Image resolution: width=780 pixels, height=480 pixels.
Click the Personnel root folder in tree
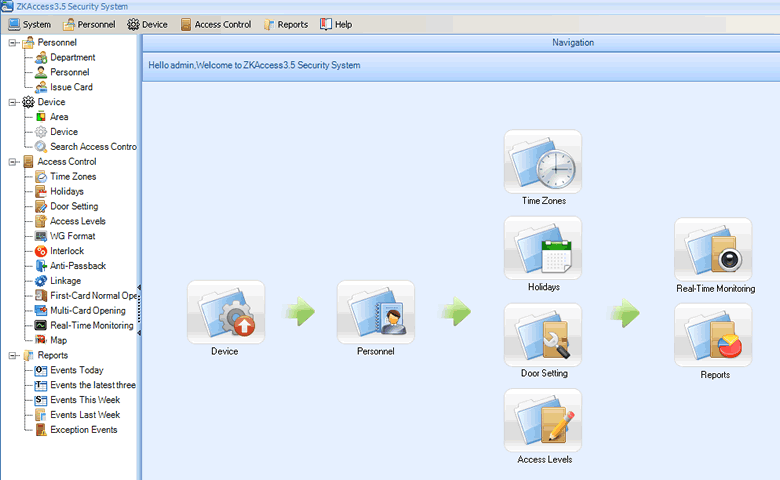click(x=50, y=42)
